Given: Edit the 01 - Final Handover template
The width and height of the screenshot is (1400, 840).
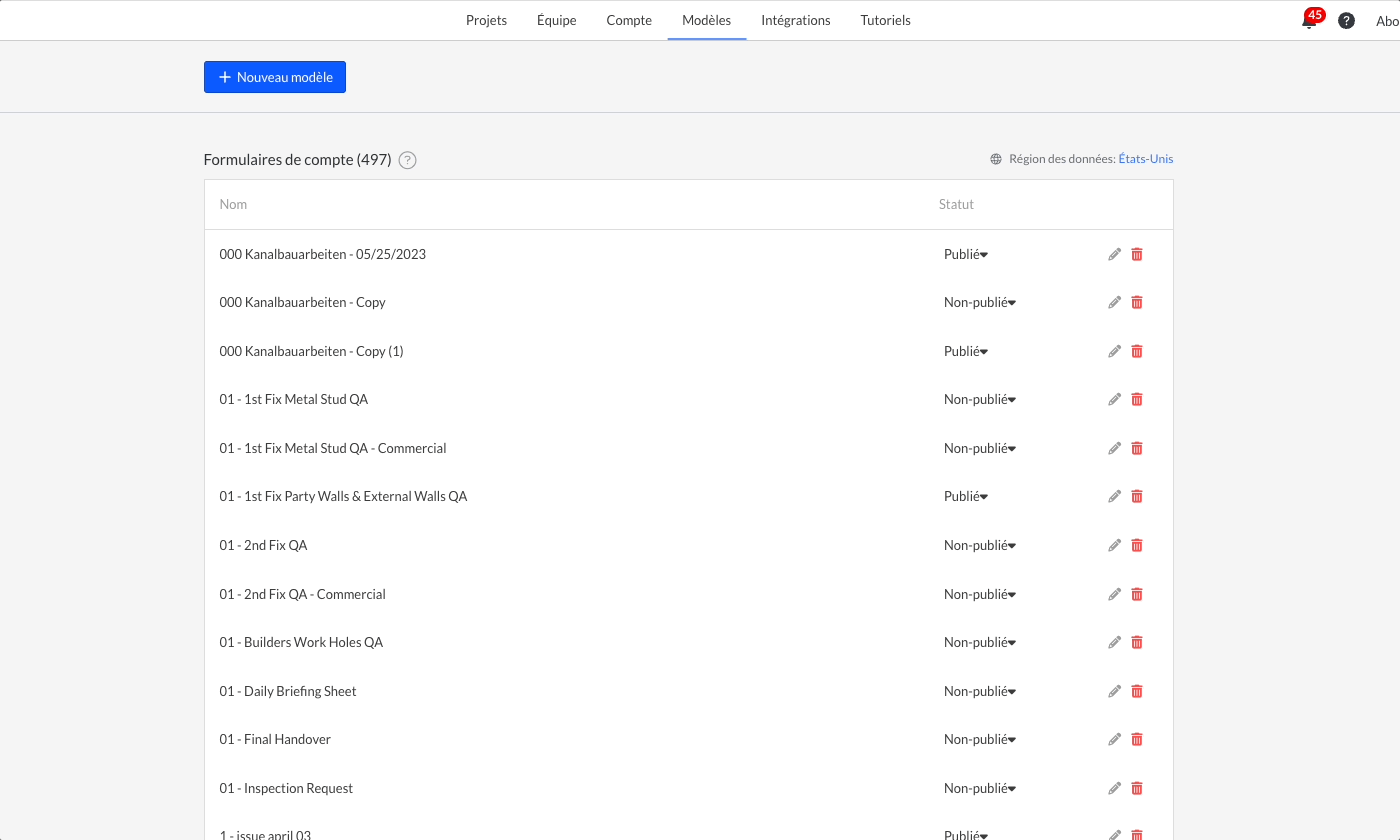Looking at the screenshot, I should click(x=1114, y=739).
